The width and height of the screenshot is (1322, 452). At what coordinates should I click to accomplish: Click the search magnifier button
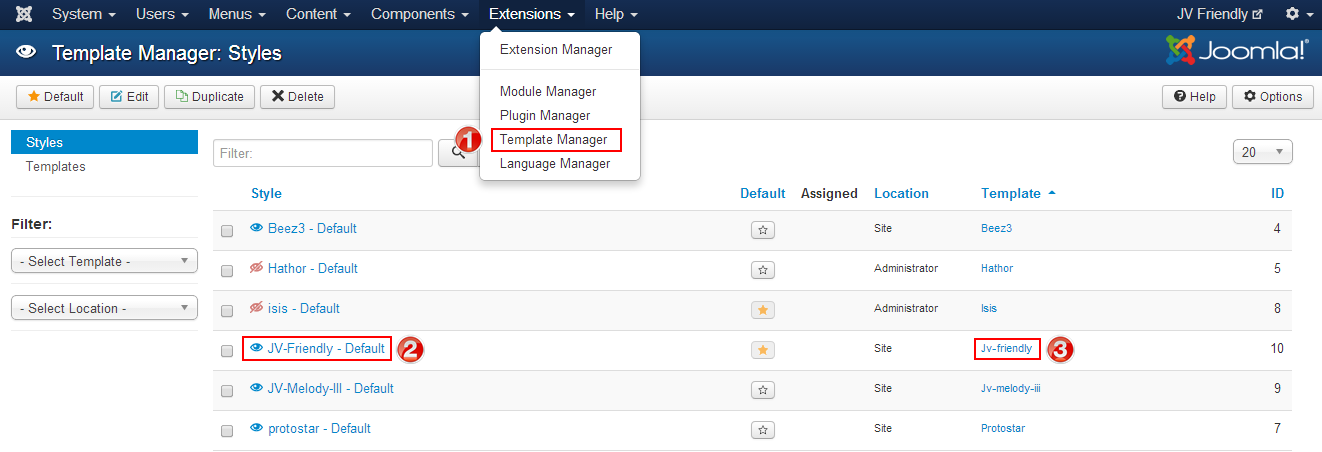coord(458,153)
